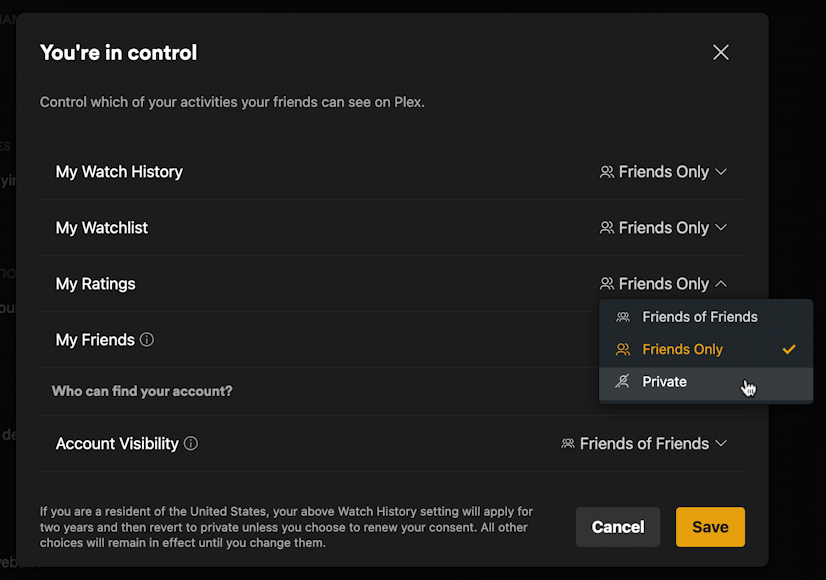
Task: Cancel the privacy changes
Action: click(617, 527)
